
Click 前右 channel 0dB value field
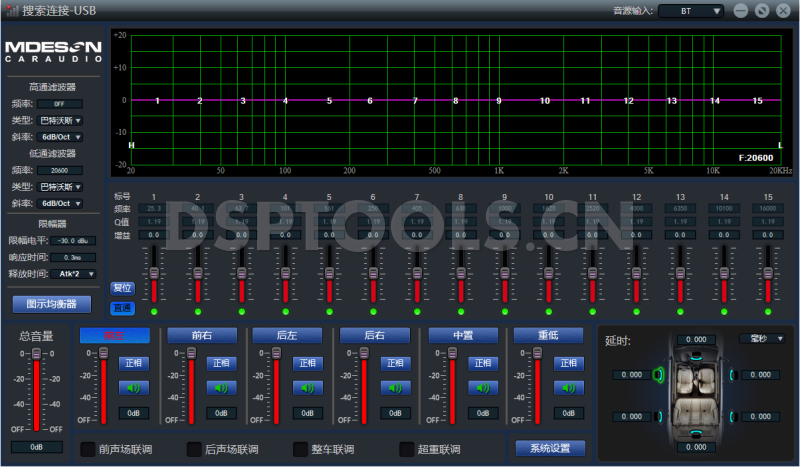pos(221,413)
